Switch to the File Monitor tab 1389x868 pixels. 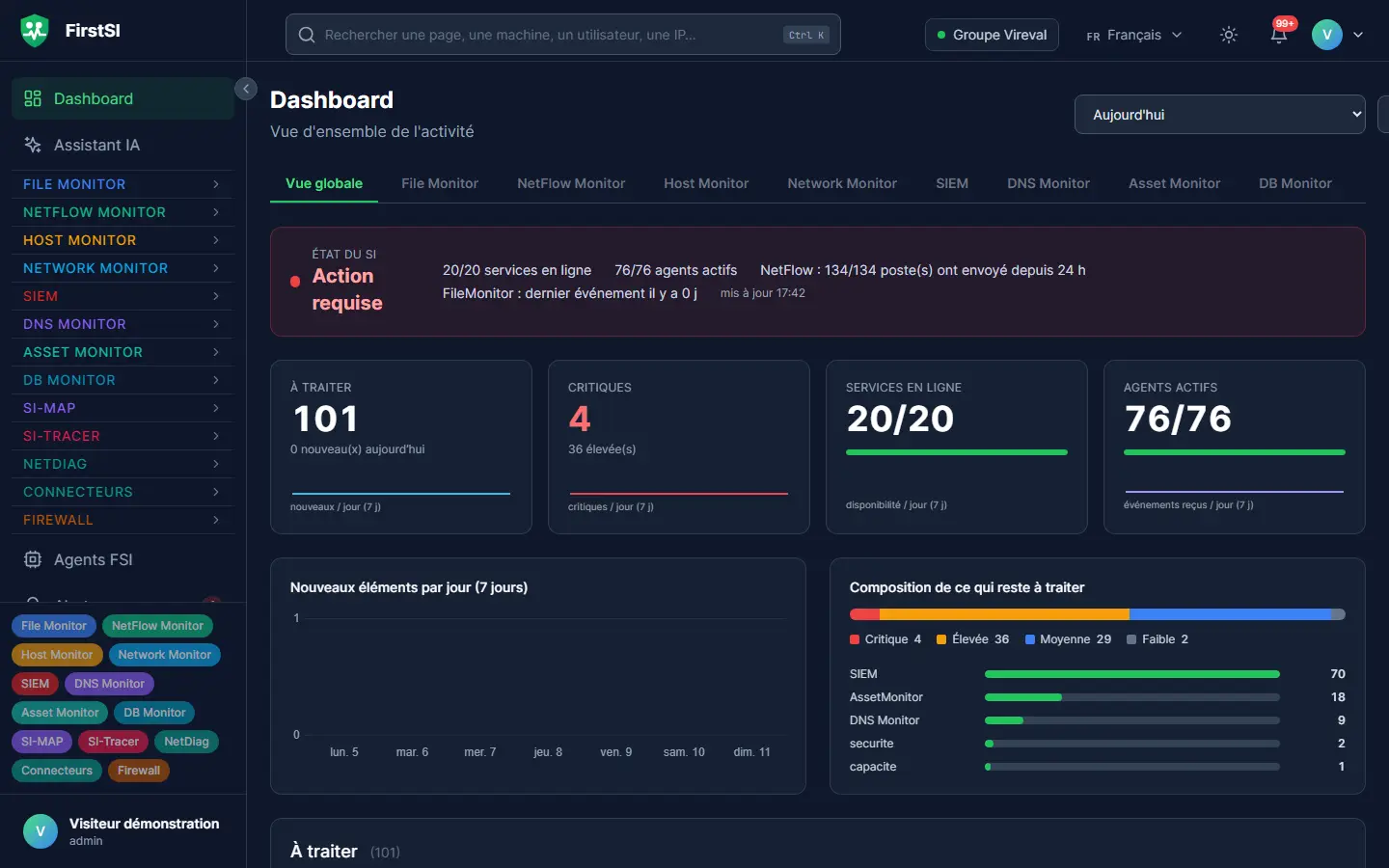coord(440,183)
